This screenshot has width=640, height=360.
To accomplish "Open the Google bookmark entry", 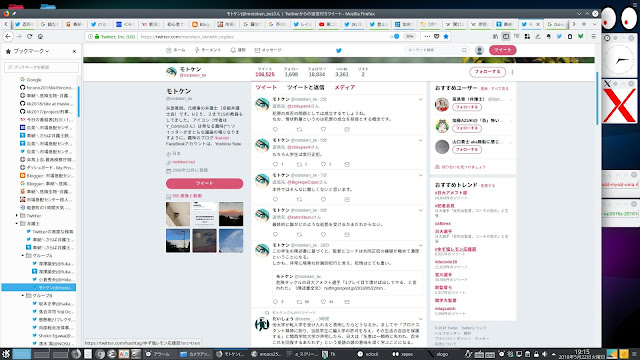I will click(x=31, y=80).
